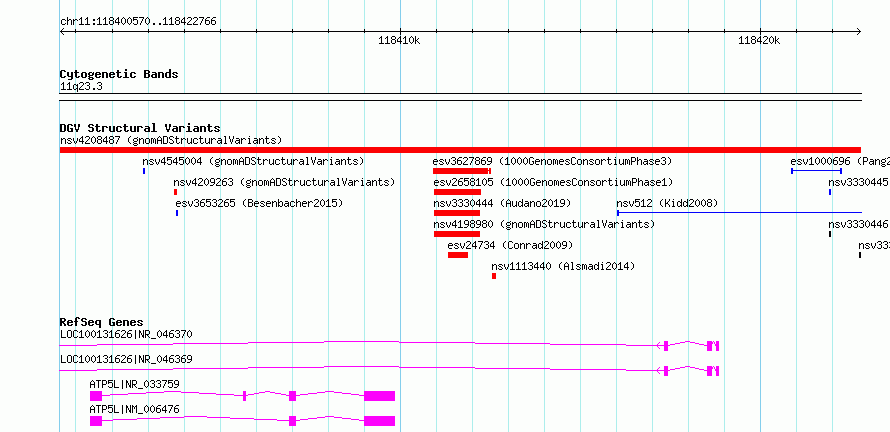Viewport: 890px width, 432px height.
Task: Click the RefSeq Genes track title
Action: (102, 322)
